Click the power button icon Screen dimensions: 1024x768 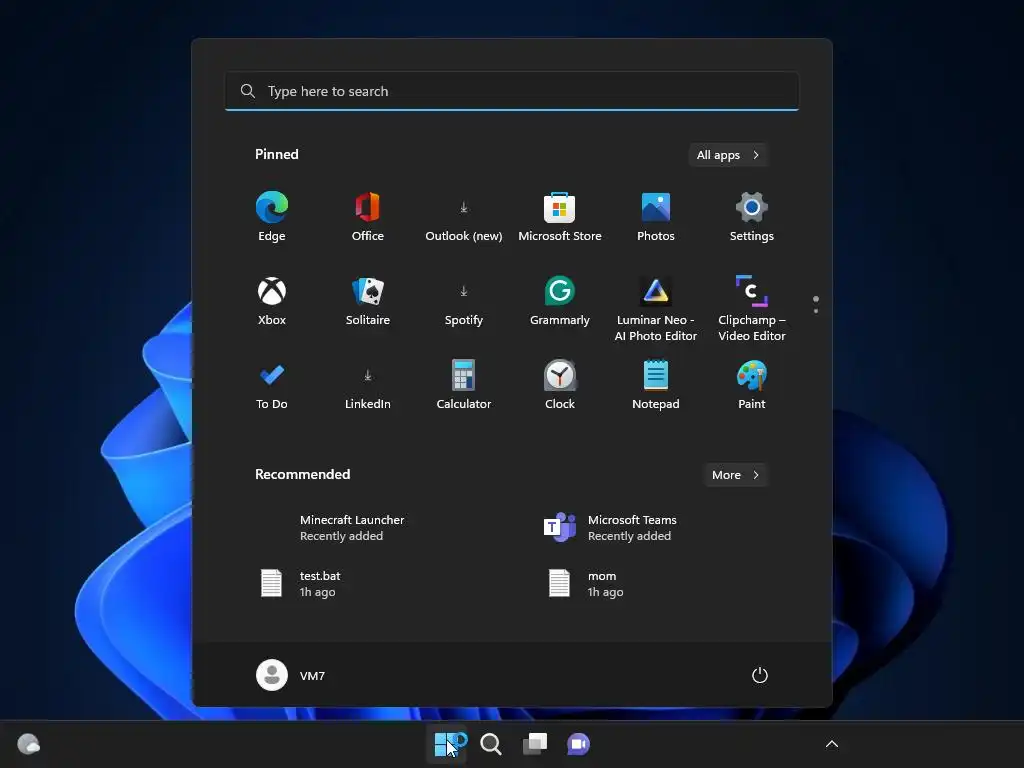[x=760, y=675]
